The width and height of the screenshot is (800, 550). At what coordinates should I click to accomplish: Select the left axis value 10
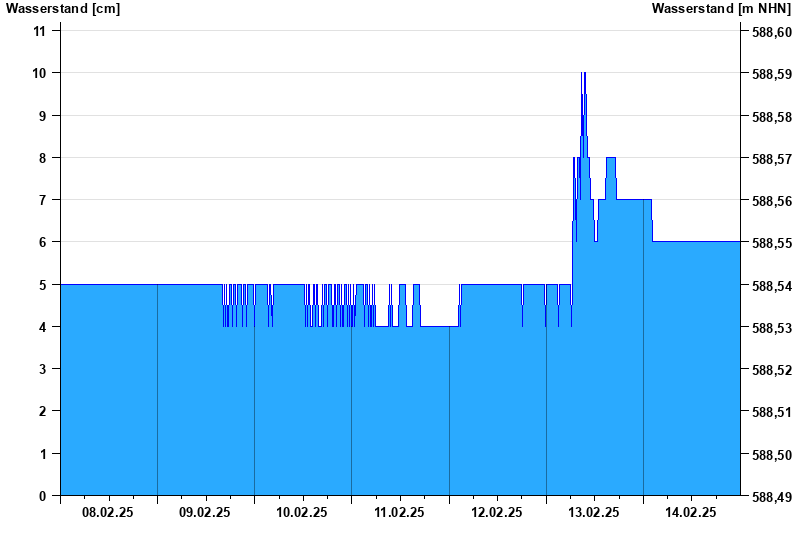coord(40,73)
